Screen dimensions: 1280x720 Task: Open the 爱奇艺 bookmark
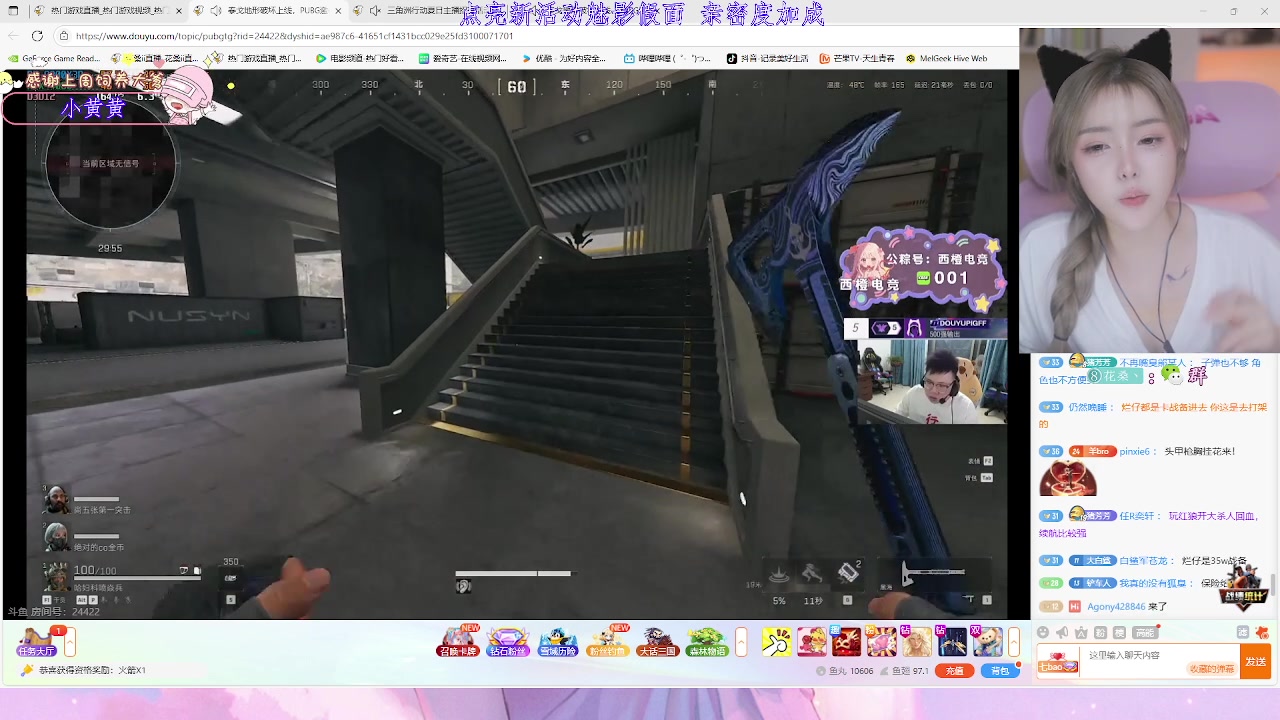pos(464,58)
